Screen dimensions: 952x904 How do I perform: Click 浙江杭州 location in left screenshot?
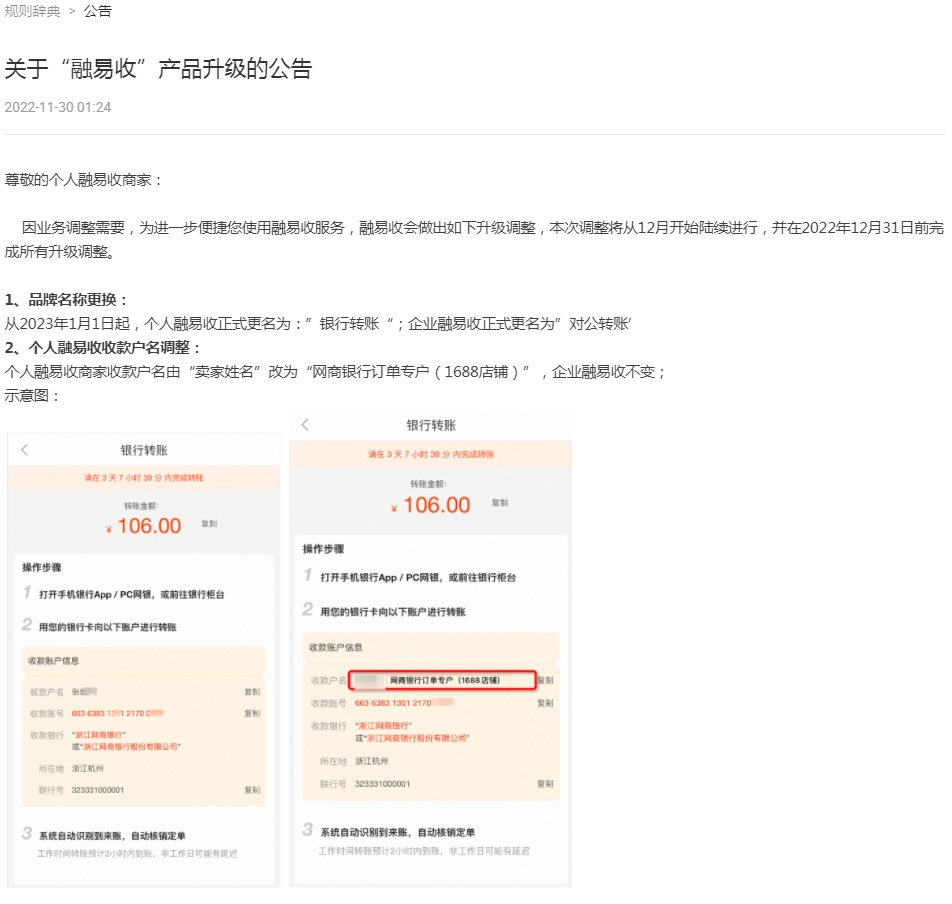87,768
